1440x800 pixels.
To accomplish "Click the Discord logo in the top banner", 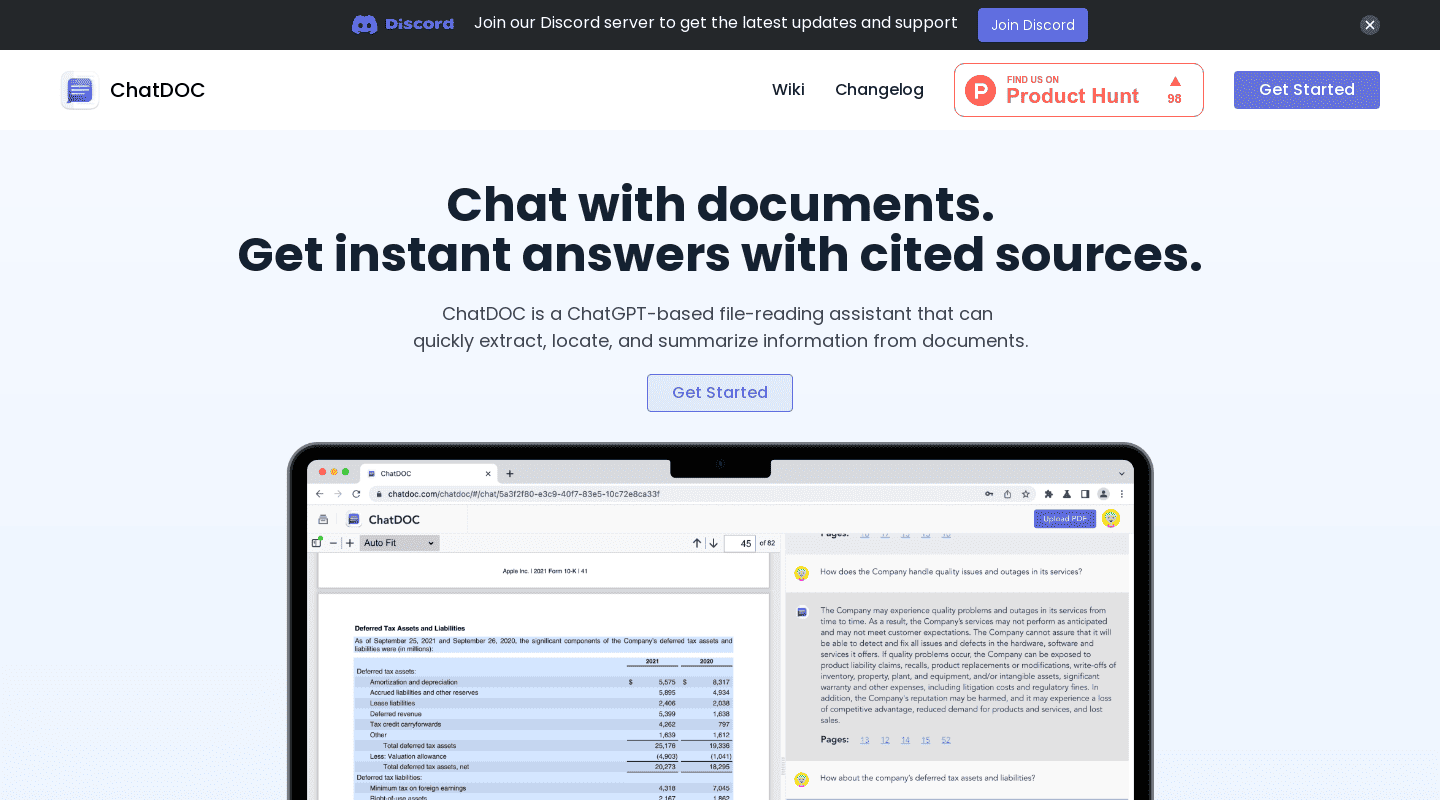I will [403, 24].
